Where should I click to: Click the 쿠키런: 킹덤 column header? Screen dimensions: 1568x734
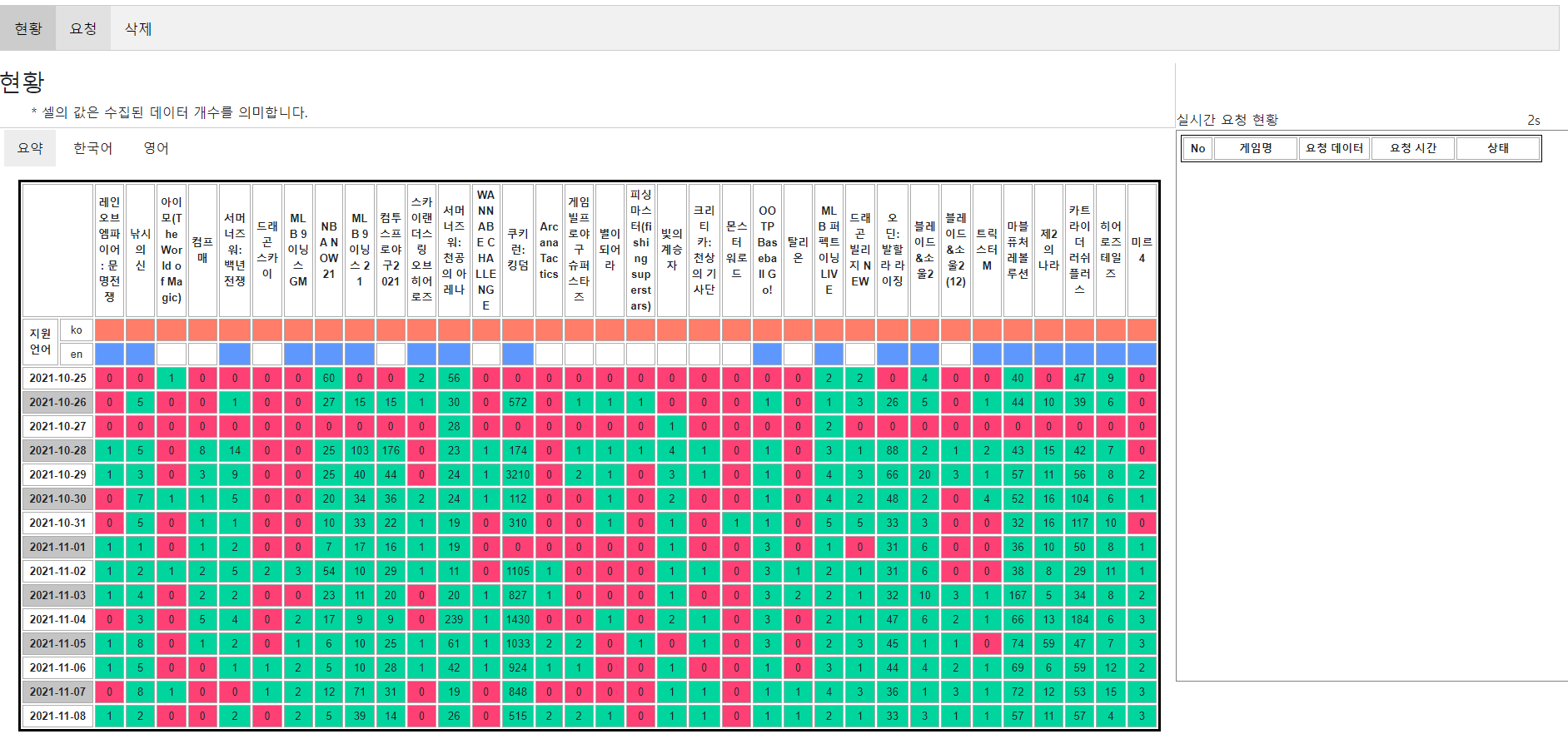[x=518, y=250]
